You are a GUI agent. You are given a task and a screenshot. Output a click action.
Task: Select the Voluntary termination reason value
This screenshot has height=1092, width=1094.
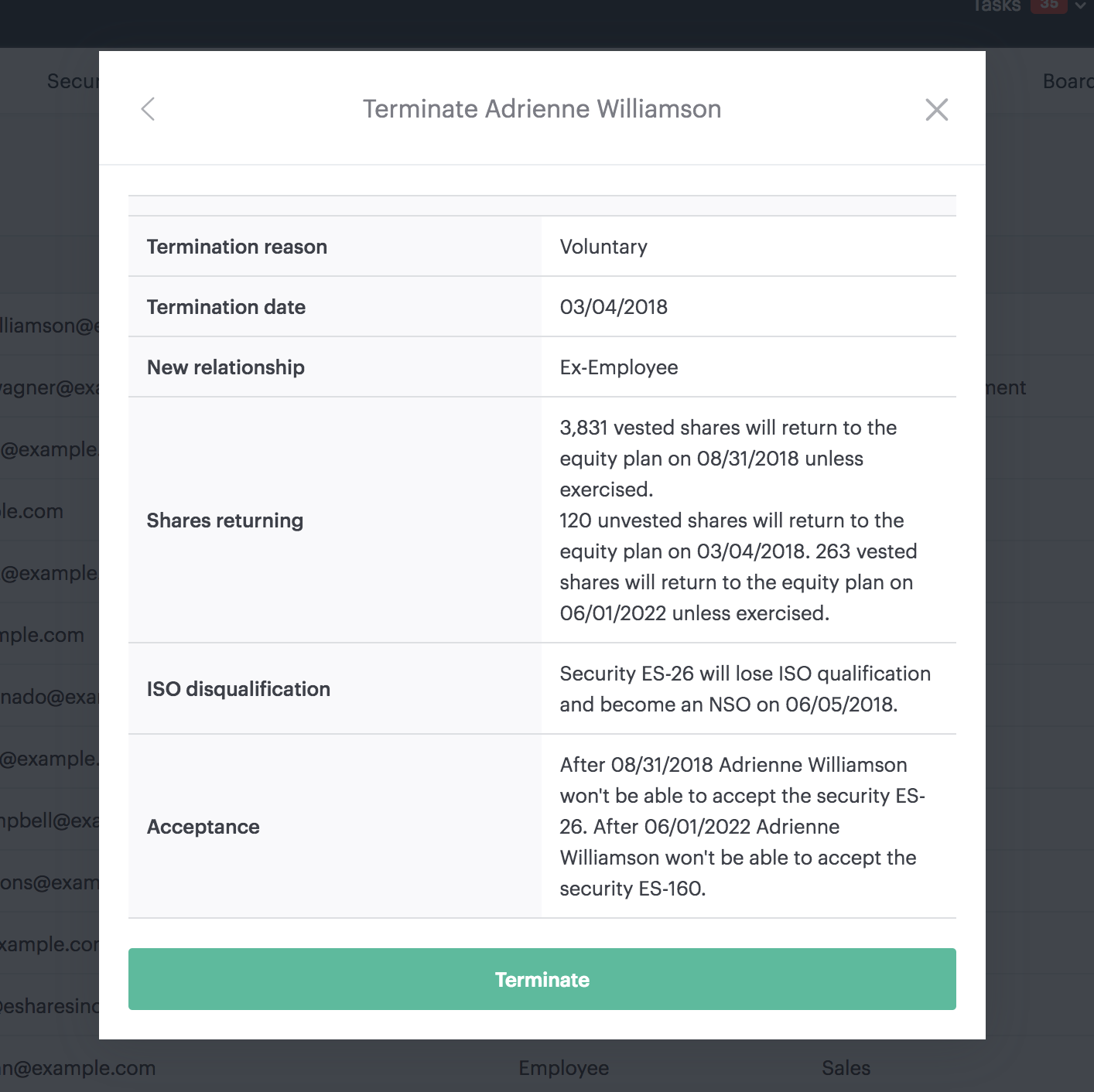click(603, 247)
